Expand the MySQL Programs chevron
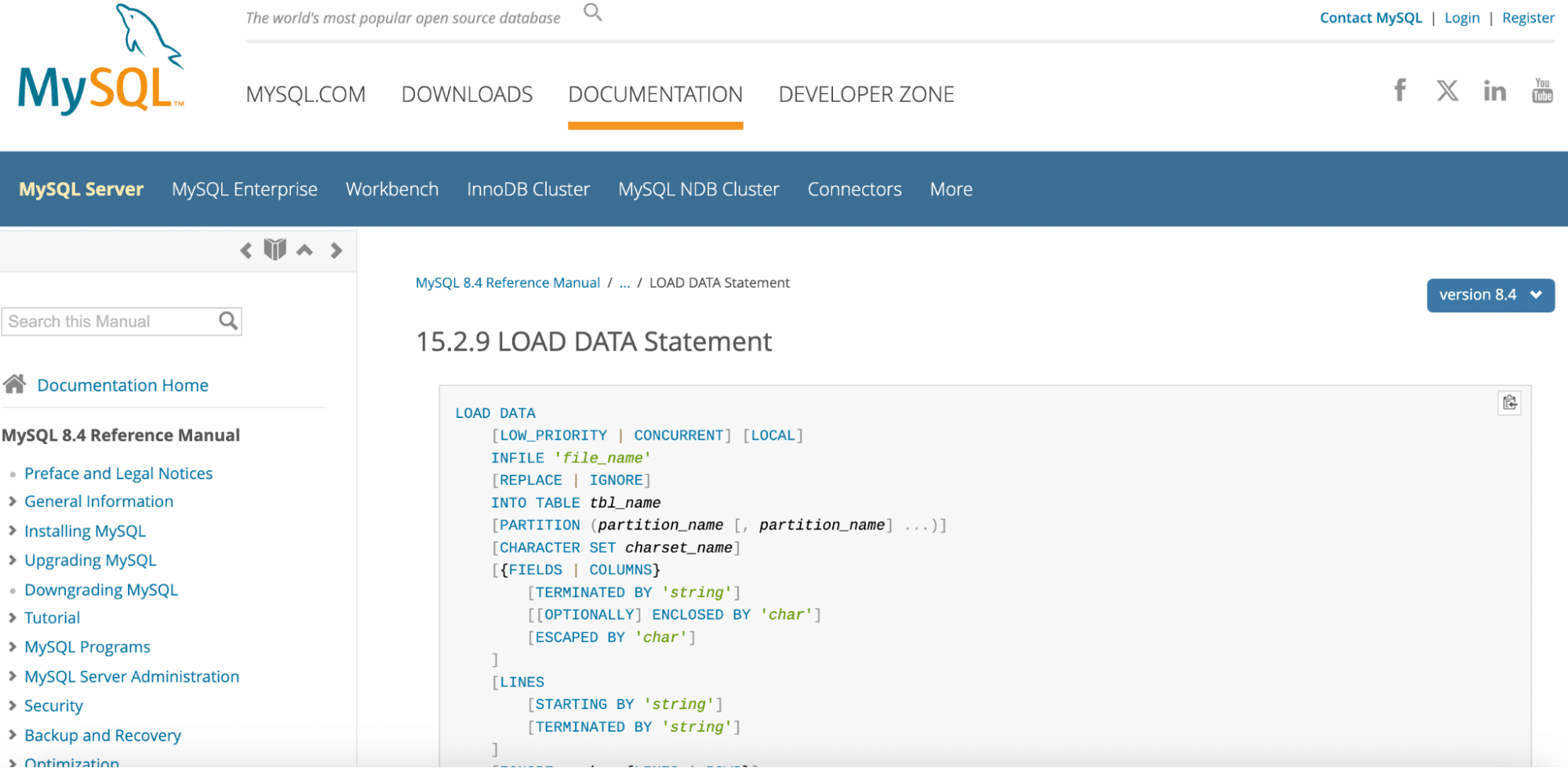 pos(13,647)
